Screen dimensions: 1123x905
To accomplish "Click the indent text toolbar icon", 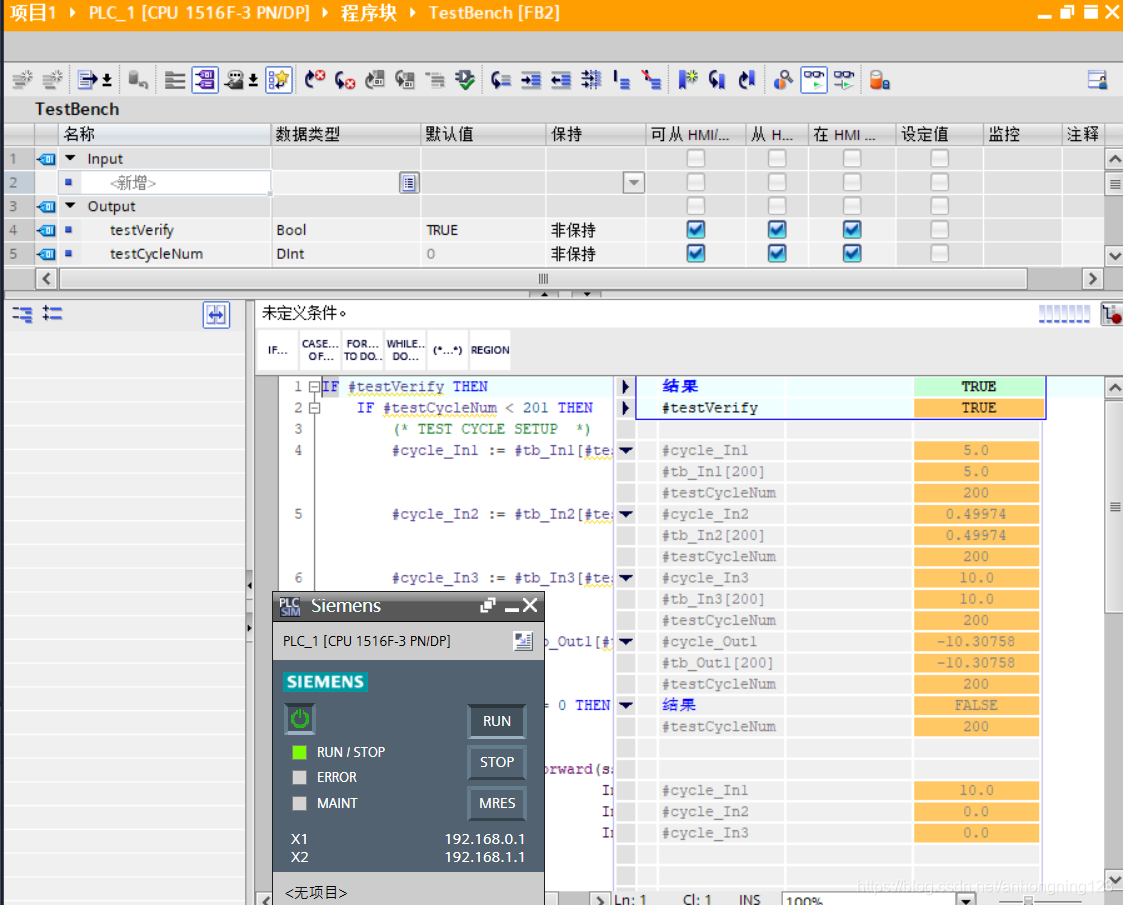I will pyautogui.click(x=531, y=79).
